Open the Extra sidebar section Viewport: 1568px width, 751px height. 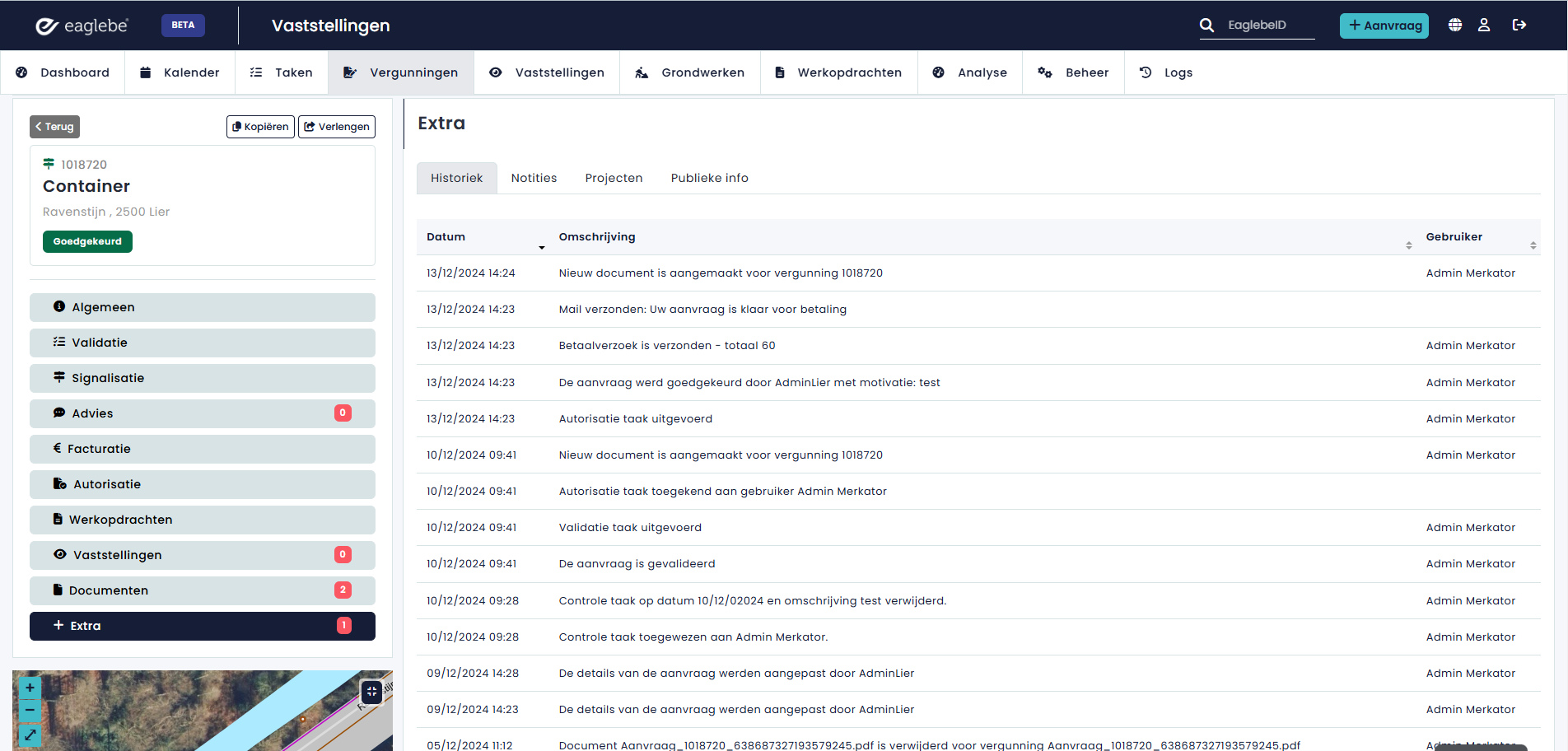pos(203,626)
